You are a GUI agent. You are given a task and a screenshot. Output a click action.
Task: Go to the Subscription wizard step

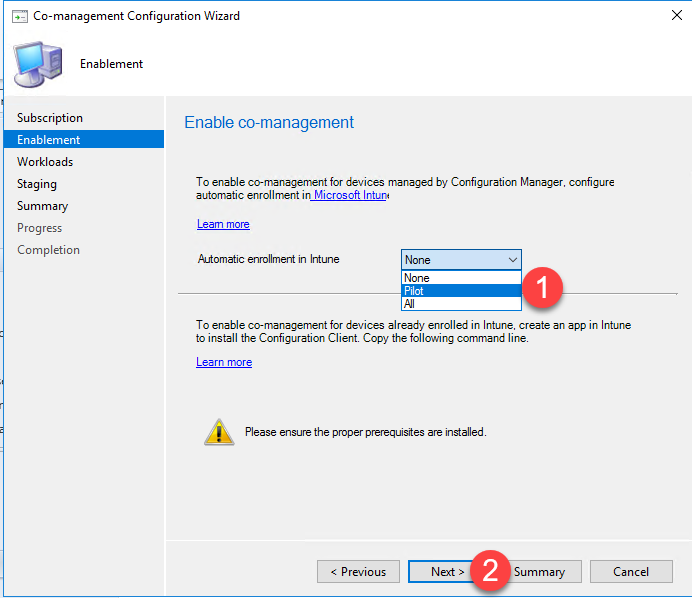(50, 118)
